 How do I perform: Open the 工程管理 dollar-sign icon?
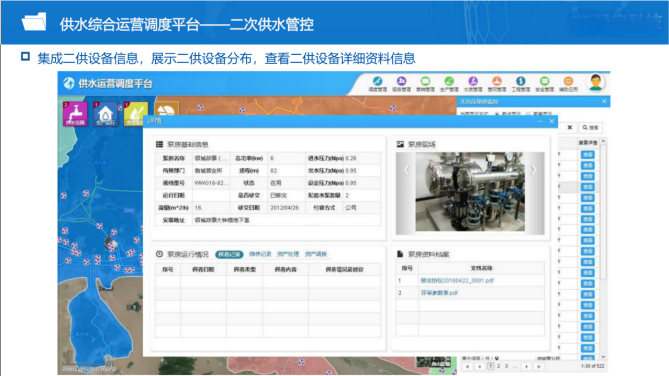pos(521,84)
